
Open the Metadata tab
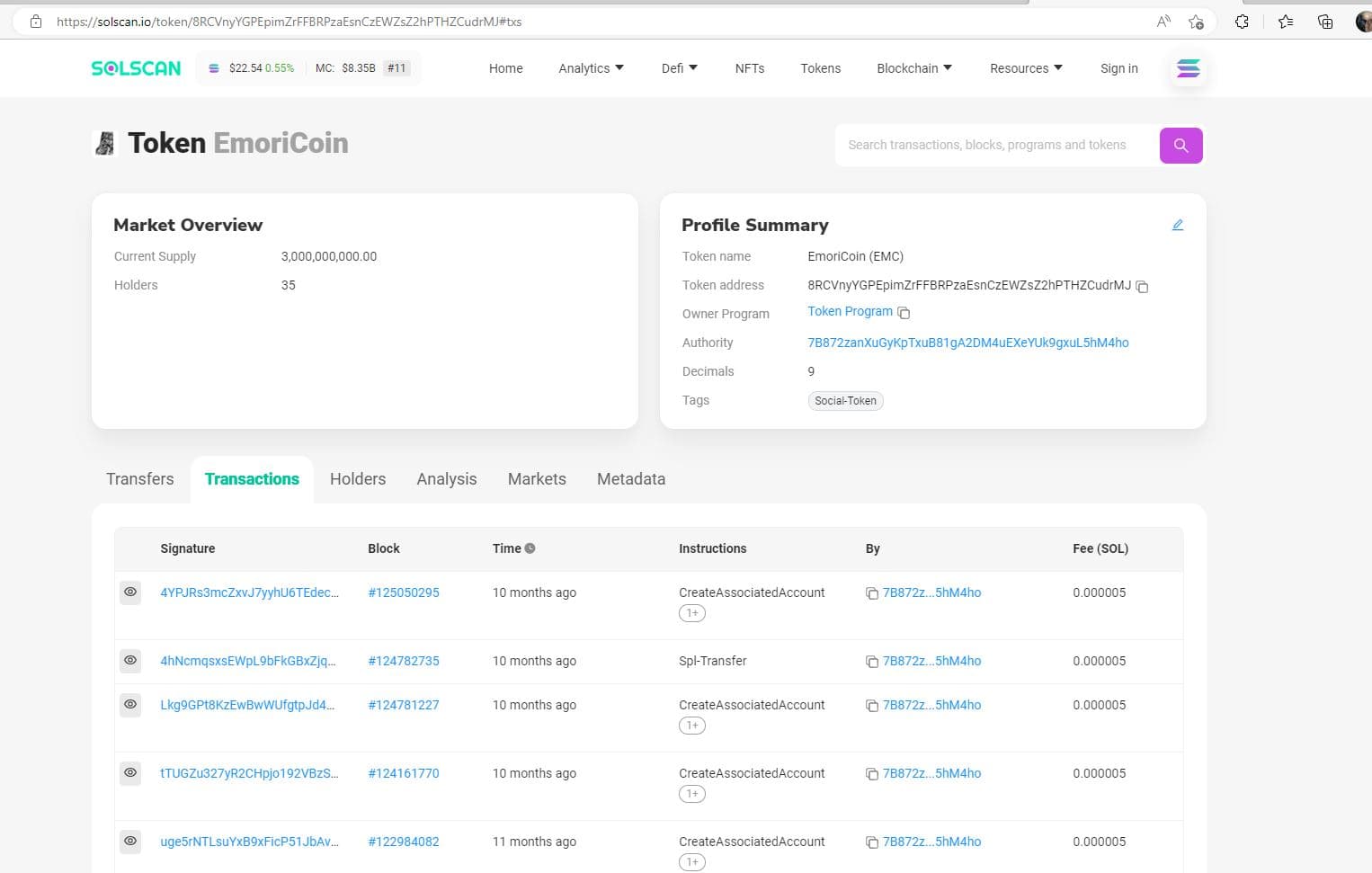pos(630,479)
